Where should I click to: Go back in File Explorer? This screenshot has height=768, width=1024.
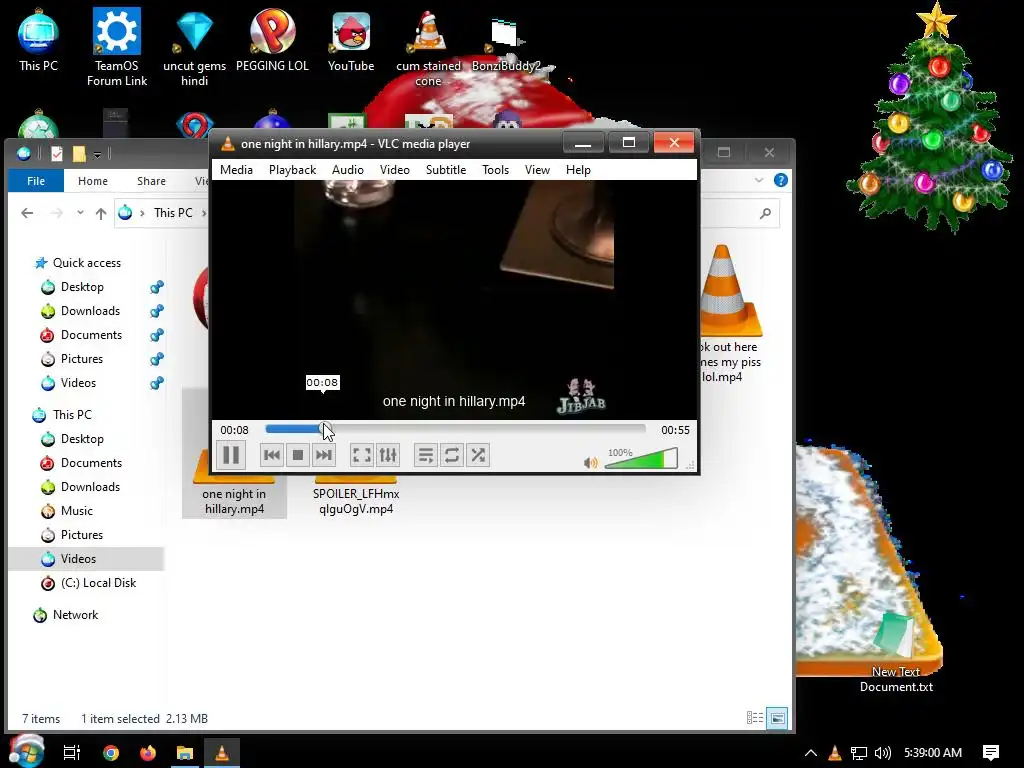[x=27, y=213]
